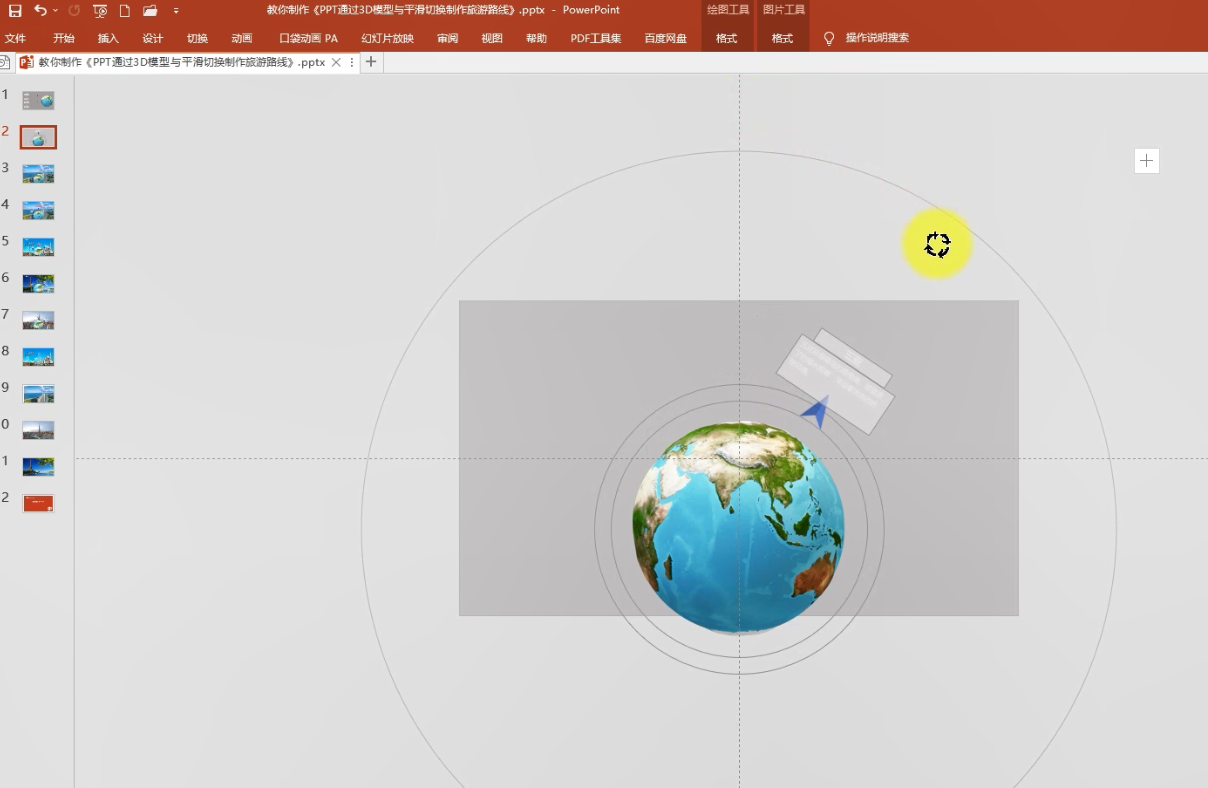The height and width of the screenshot is (788, 1208).
Task: Select the 3D earth globe model
Action: pyautogui.click(x=738, y=528)
